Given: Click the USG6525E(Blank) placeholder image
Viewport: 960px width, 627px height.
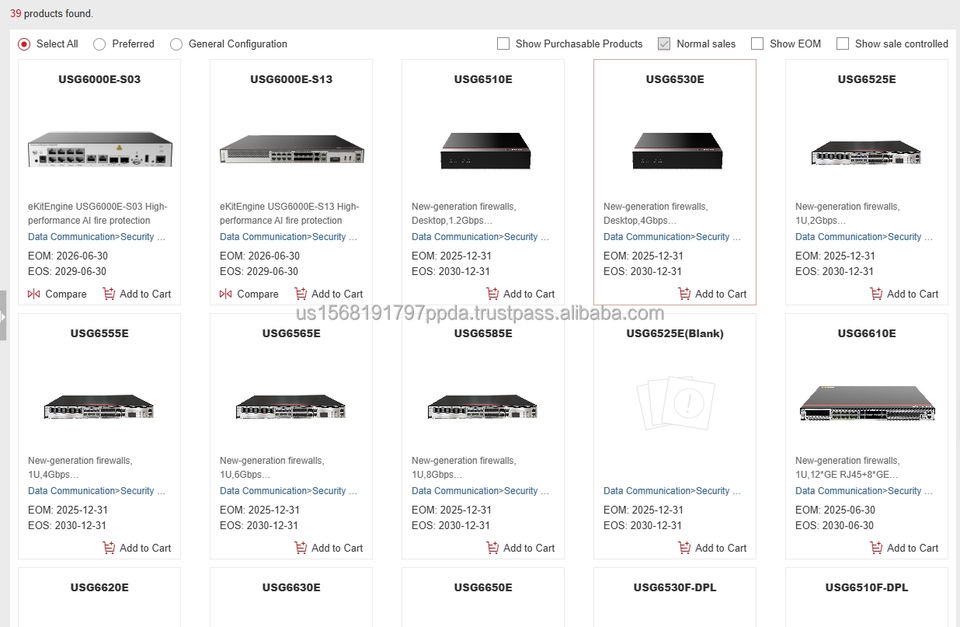Looking at the screenshot, I should click(x=675, y=403).
